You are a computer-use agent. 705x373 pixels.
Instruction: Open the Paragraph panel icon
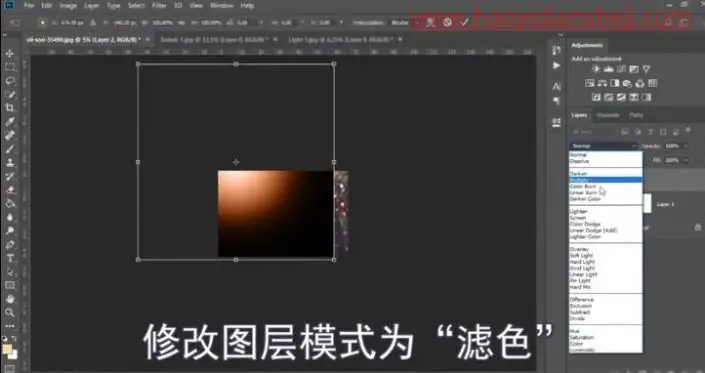(x=557, y=101)
